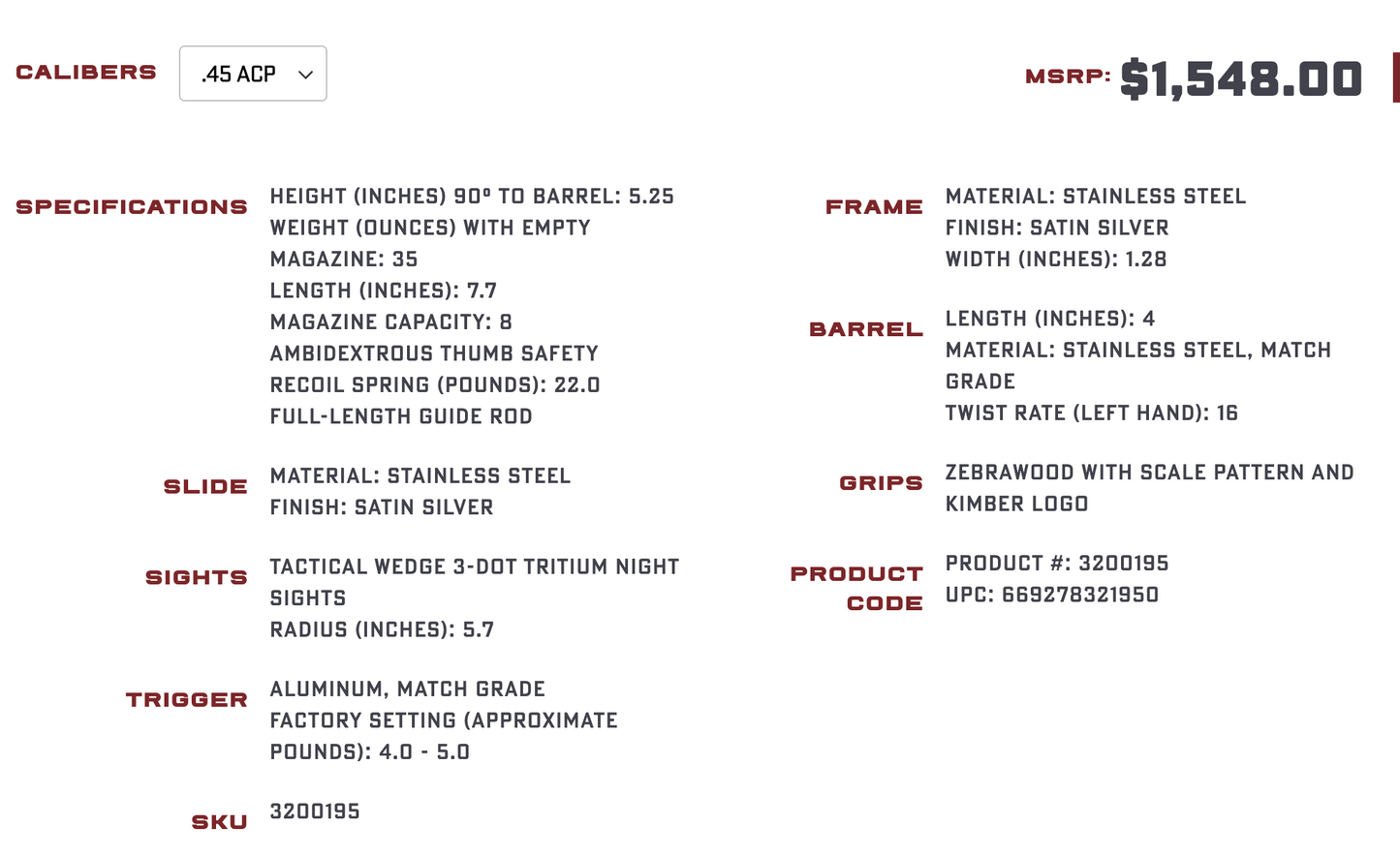Click the Barrel section heading

(866, 329)
